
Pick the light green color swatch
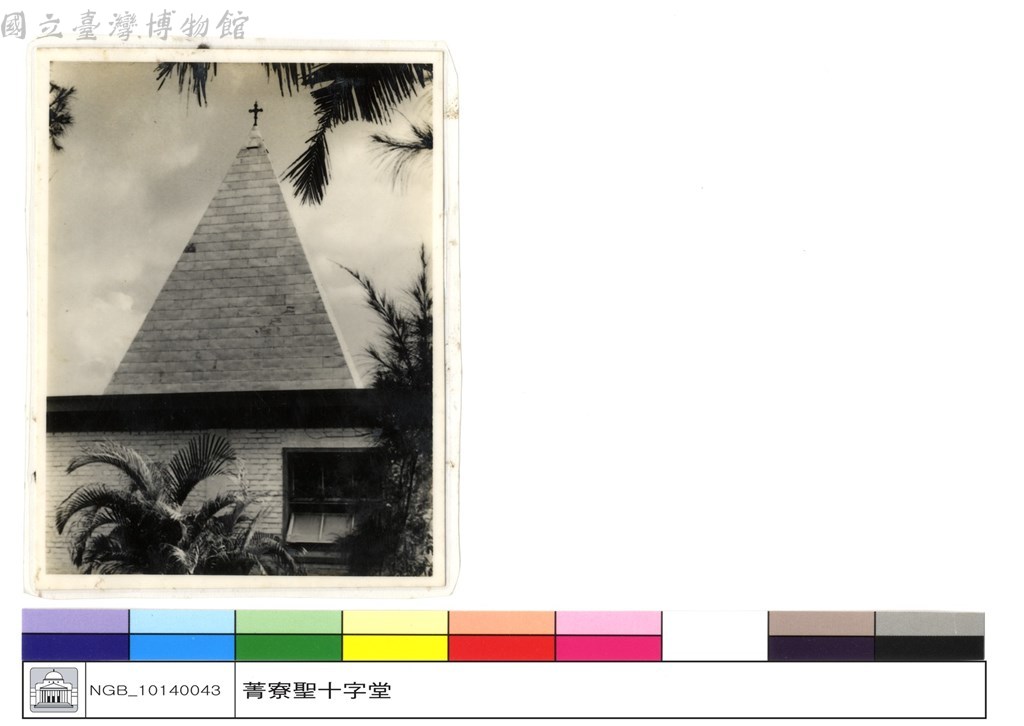(x=289, y=622)
